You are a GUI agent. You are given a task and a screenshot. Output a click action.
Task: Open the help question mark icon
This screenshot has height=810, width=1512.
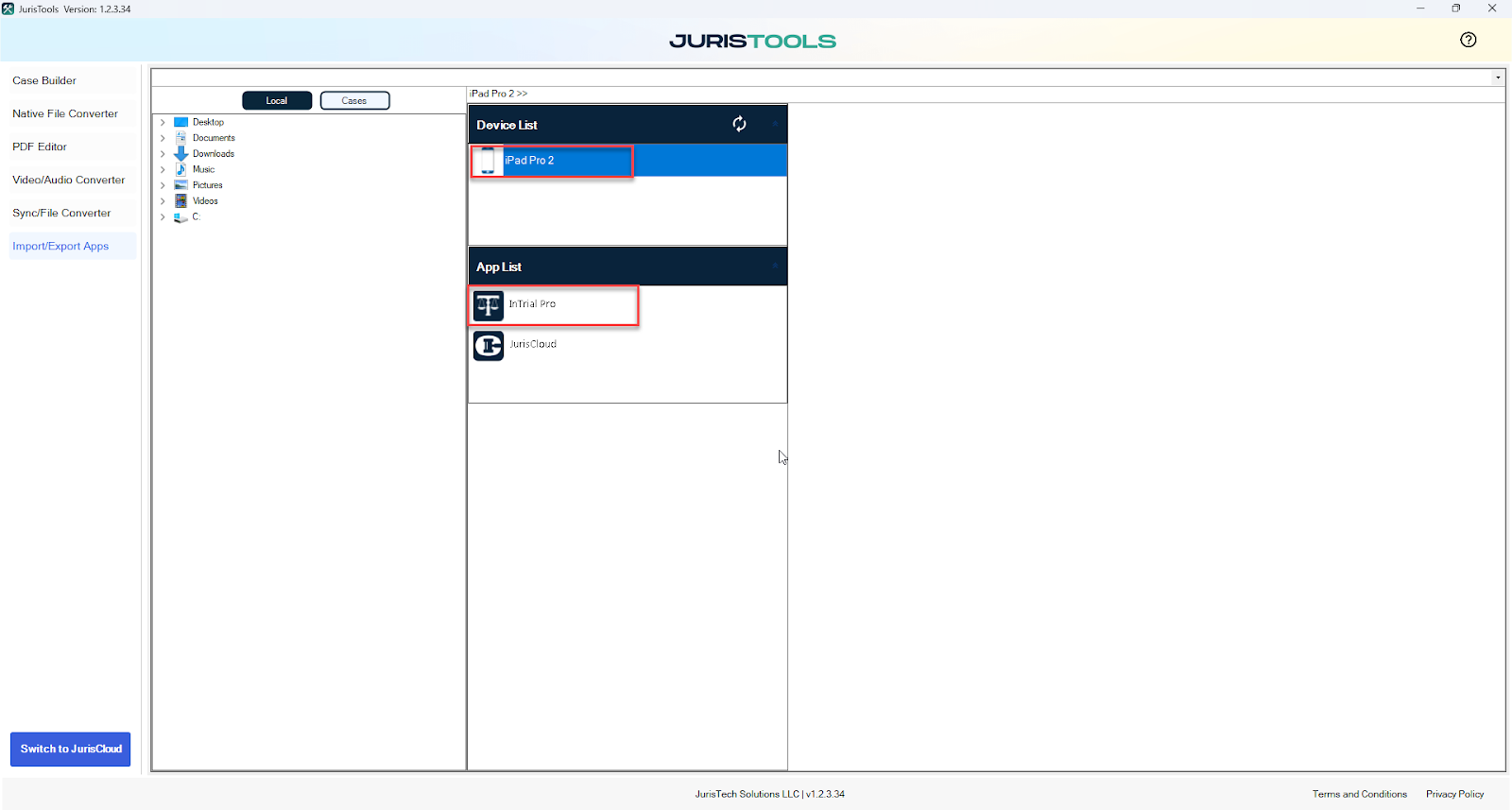1468,40
